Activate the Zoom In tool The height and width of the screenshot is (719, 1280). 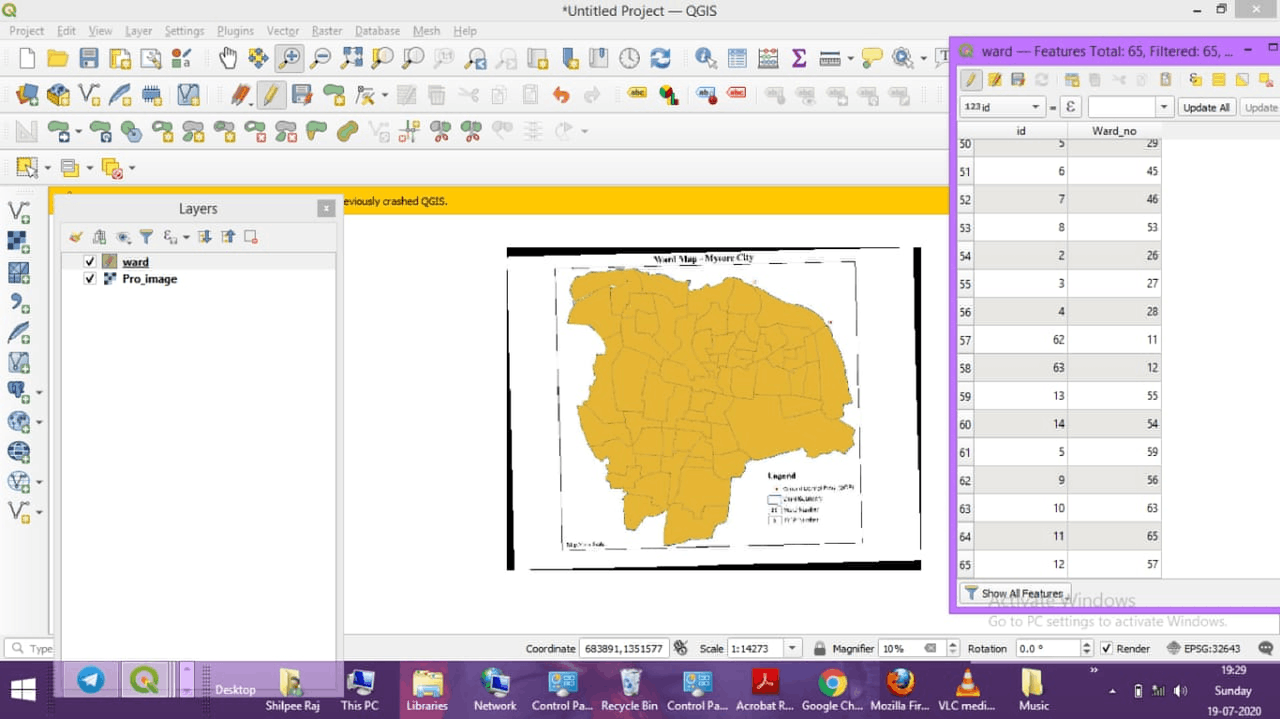(x=288, y=58)
